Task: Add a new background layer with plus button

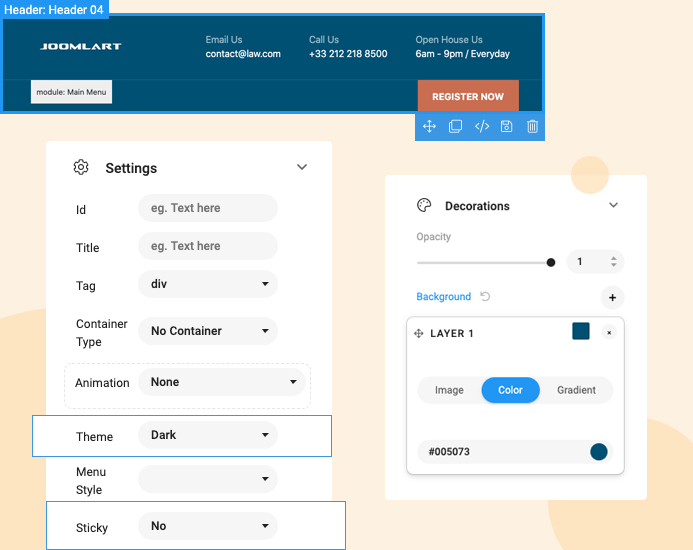Action: pyautogui.click(x=612, y=298)
